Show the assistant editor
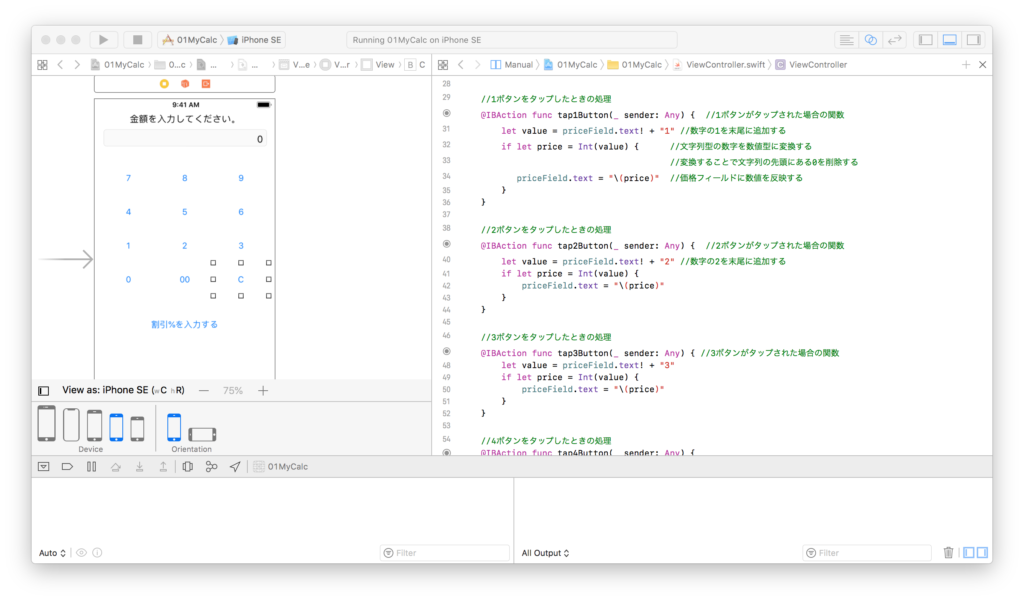 click(870, 40)
